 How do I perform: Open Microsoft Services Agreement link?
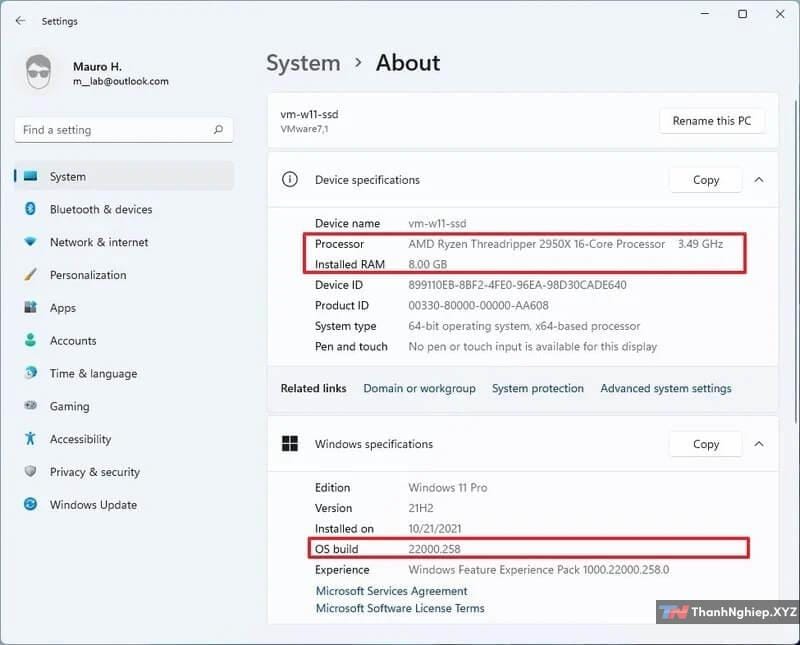[x=391, y=591]
